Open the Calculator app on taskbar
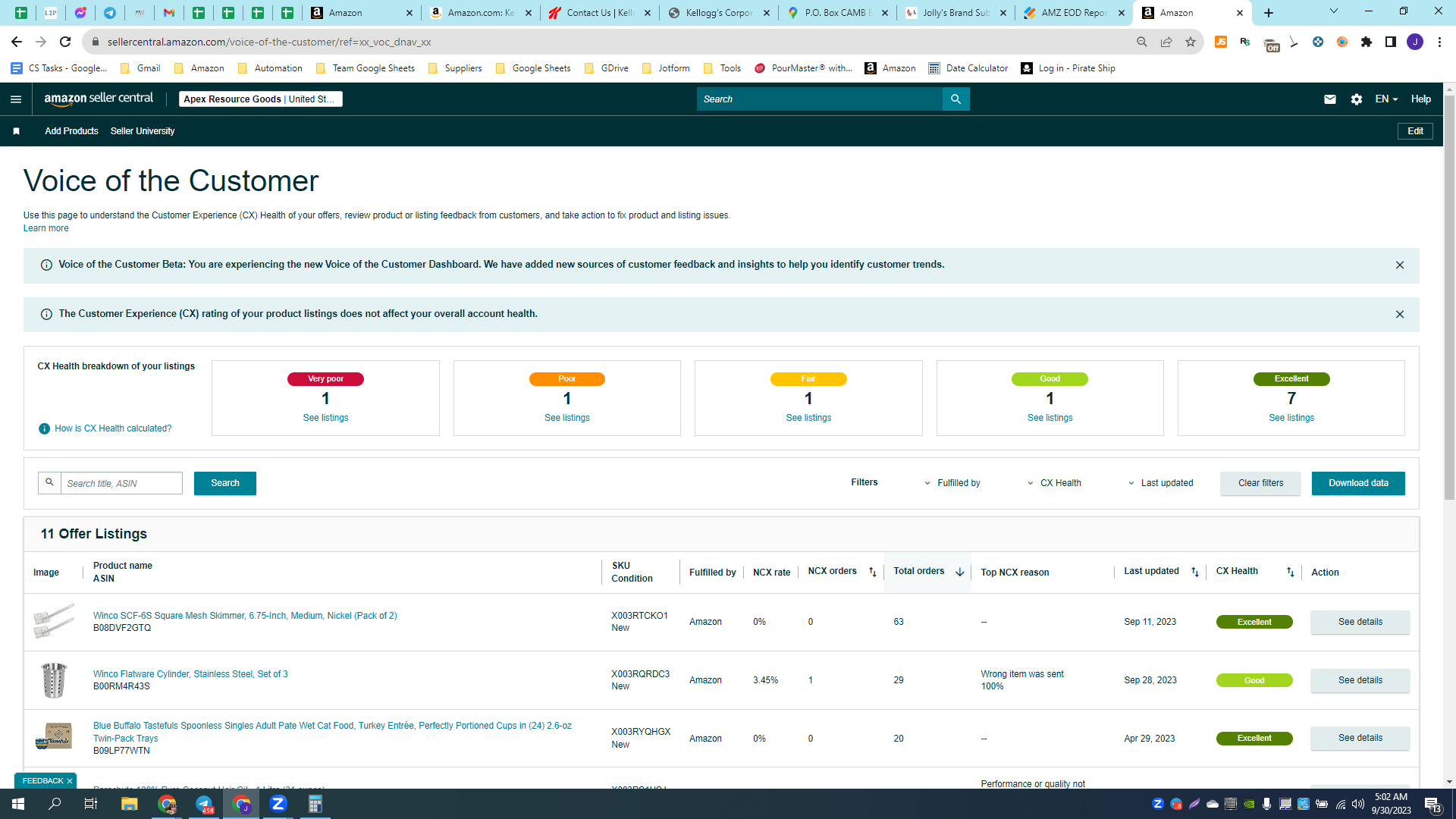 pyautogui.click(x=315, y=804)
